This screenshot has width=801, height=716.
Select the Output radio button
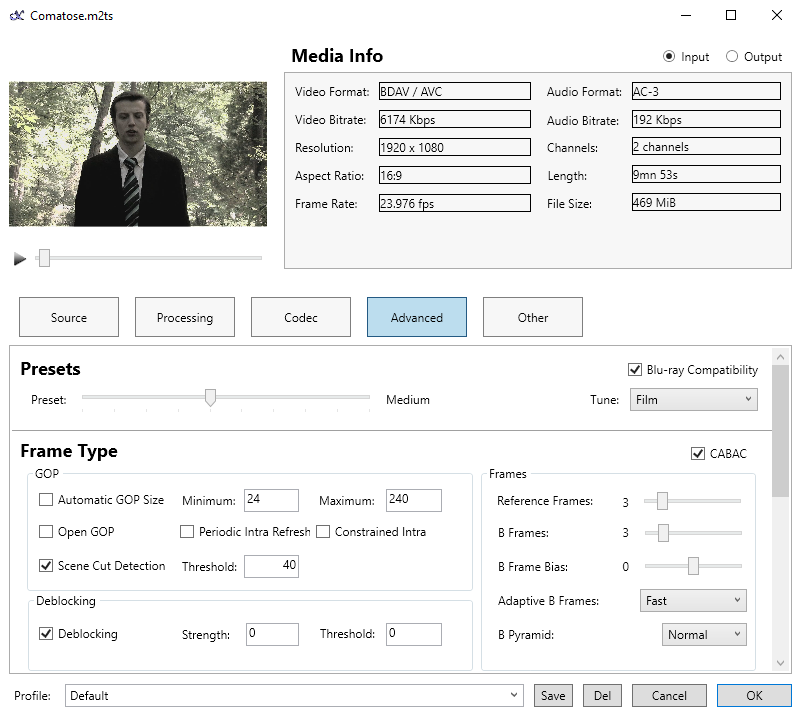732,57
